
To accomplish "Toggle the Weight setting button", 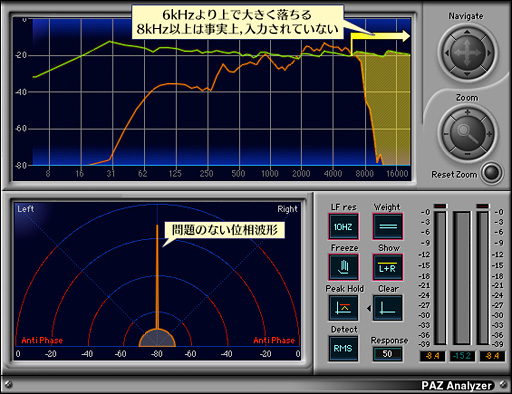I will (387, 227).
